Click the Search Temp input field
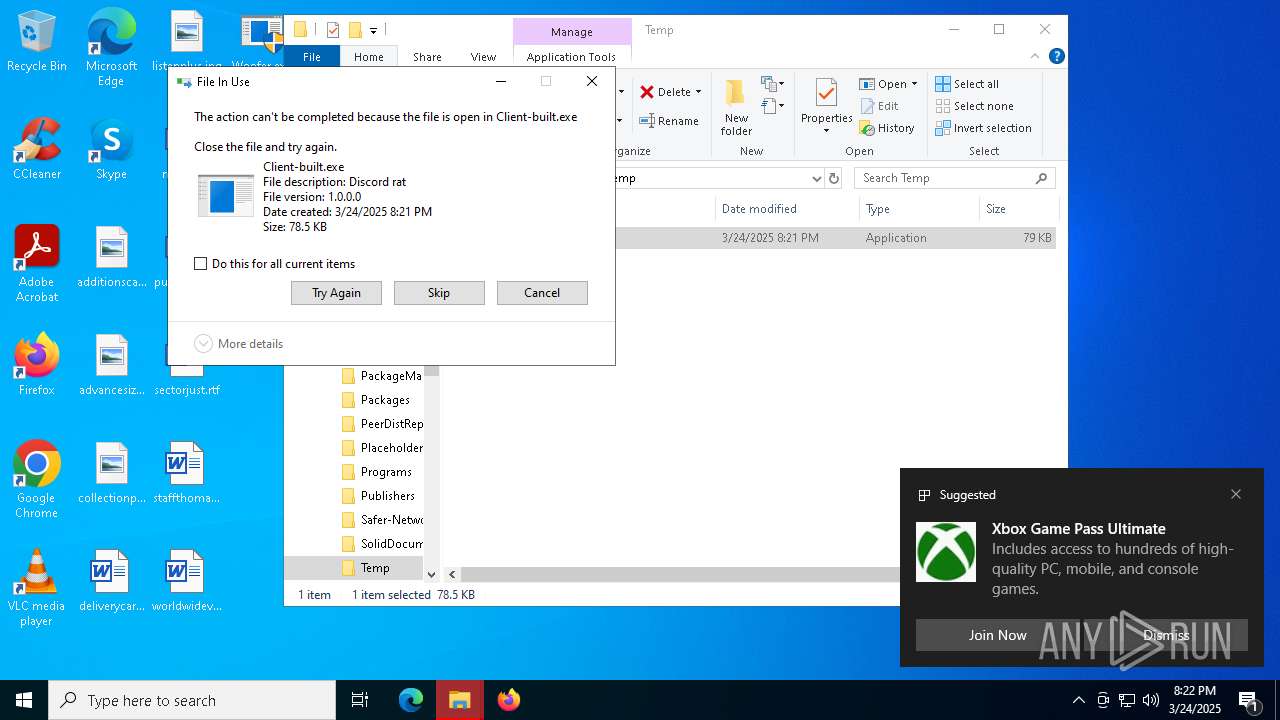This screenshot has width=1280, height=720. 944,178
